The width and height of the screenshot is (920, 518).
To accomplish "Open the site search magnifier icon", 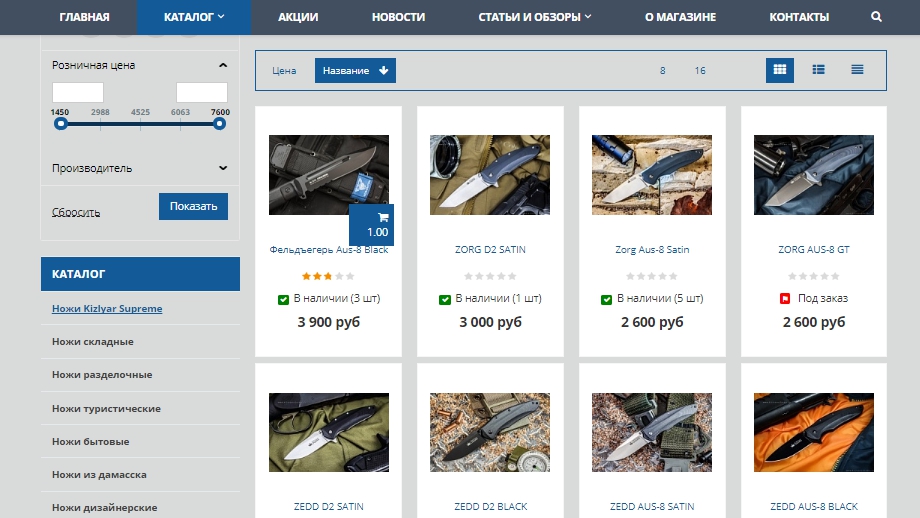I will (x=876, y=17).
